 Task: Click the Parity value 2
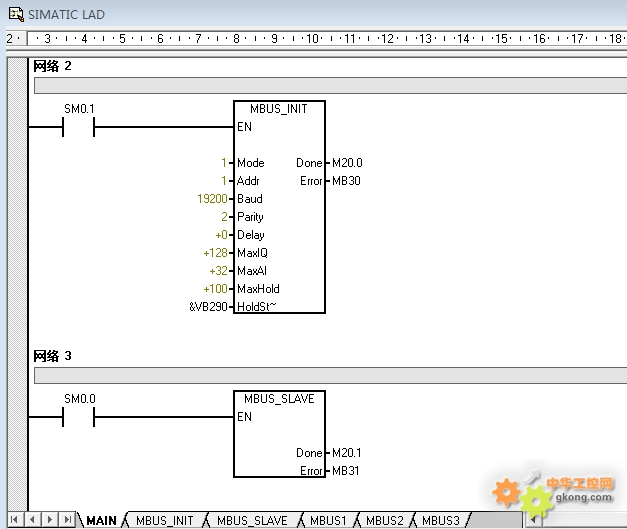[x=224, y=217]
